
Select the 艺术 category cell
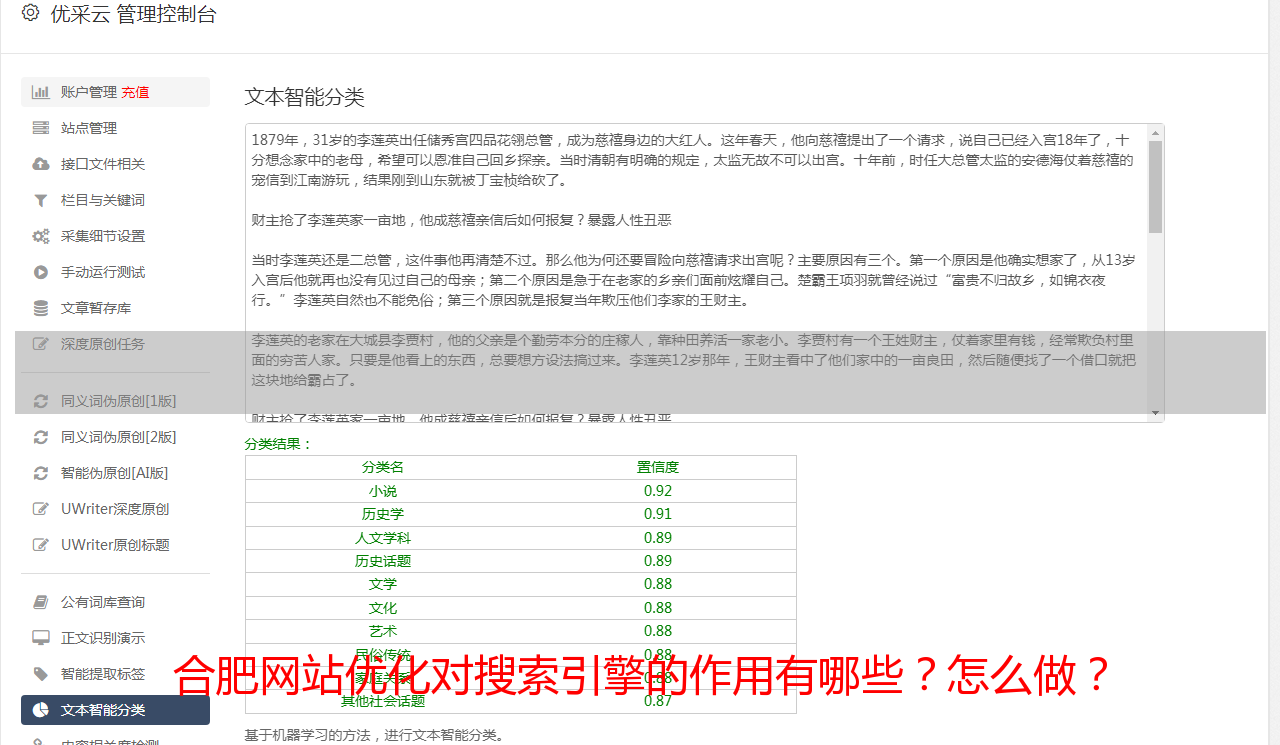pyautogui.click(x=383, y=631)
